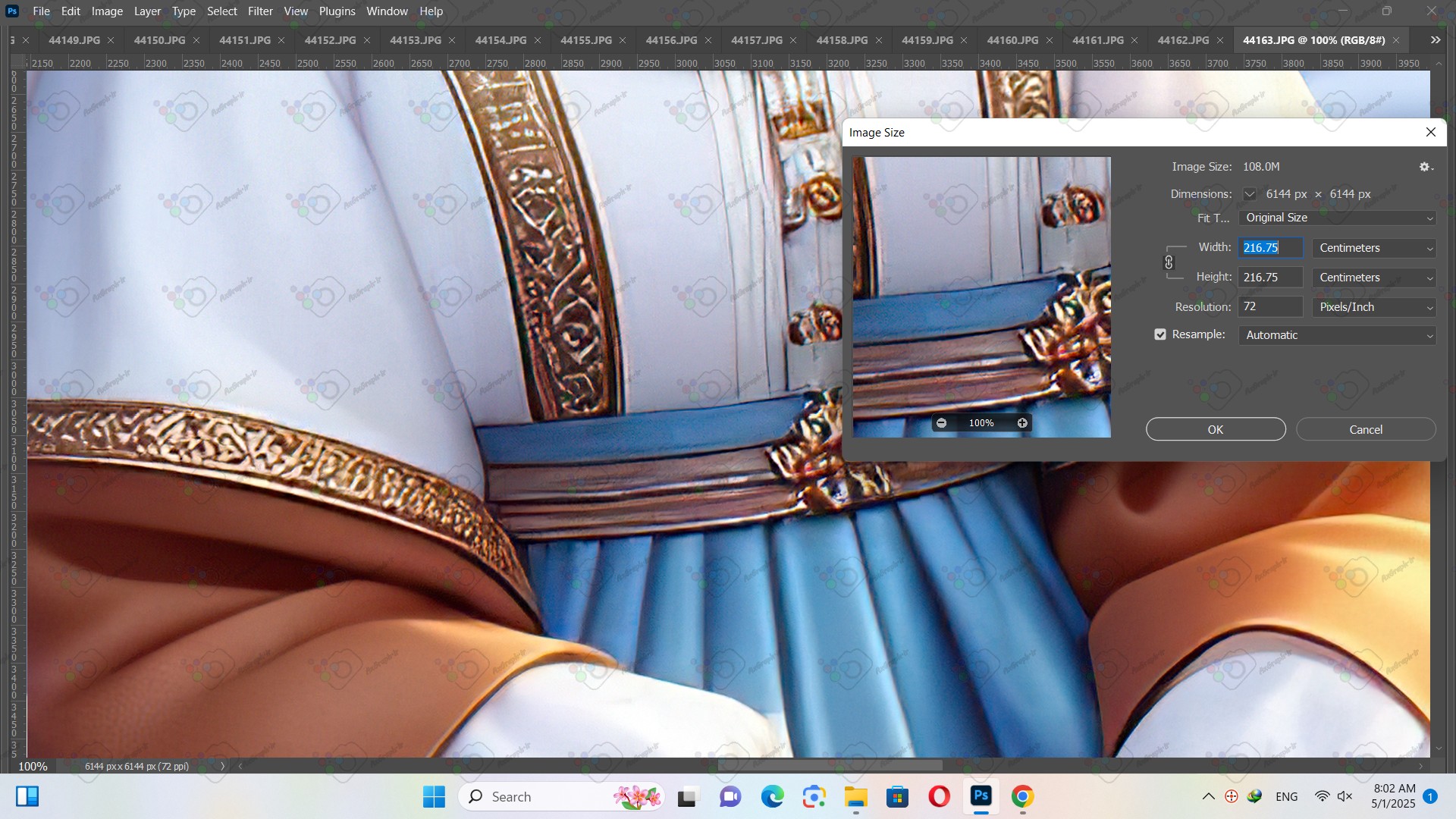Click the Photoshop taskbar icon
Viewport: 1456px width, 819px height.
[x=981, y=796]
